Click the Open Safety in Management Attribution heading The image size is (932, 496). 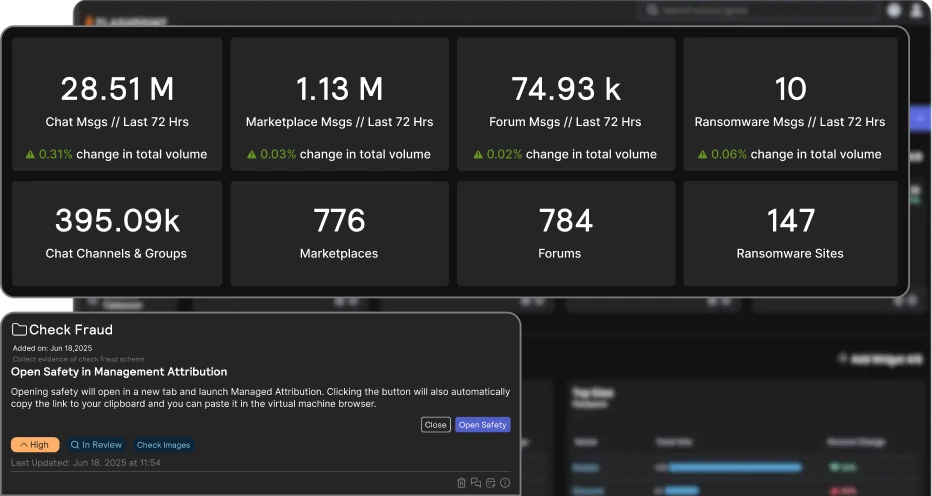coord(119,372)
